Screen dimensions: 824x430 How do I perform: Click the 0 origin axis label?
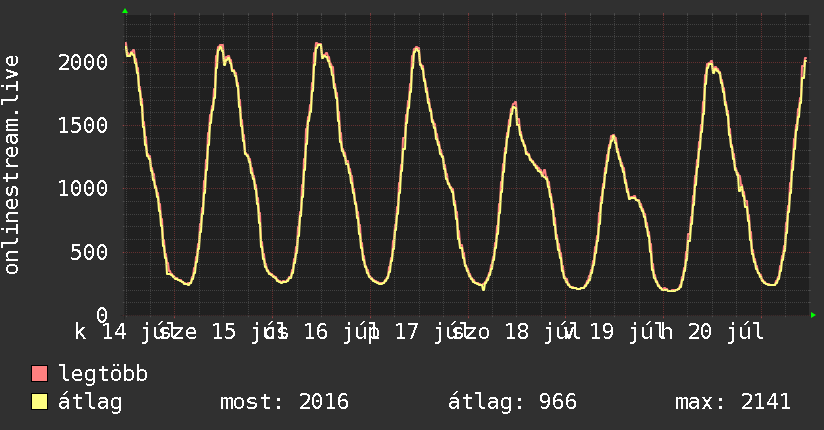[102, 315]
